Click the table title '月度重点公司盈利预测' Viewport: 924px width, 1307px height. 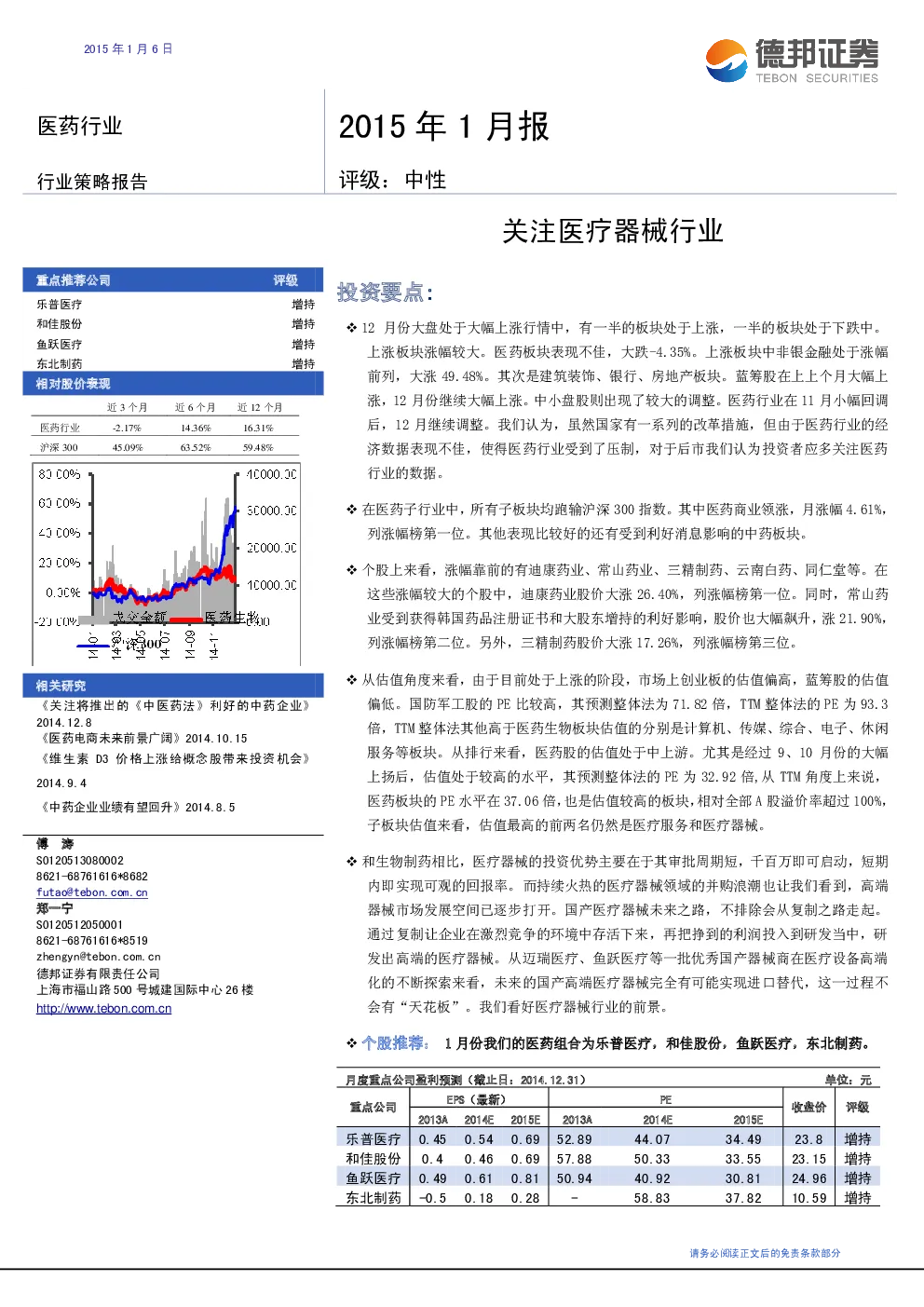(403, 1080)
